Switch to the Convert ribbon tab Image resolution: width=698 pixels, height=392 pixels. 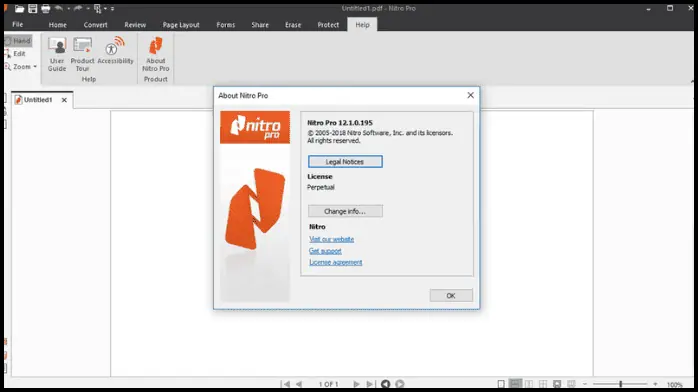95,25
